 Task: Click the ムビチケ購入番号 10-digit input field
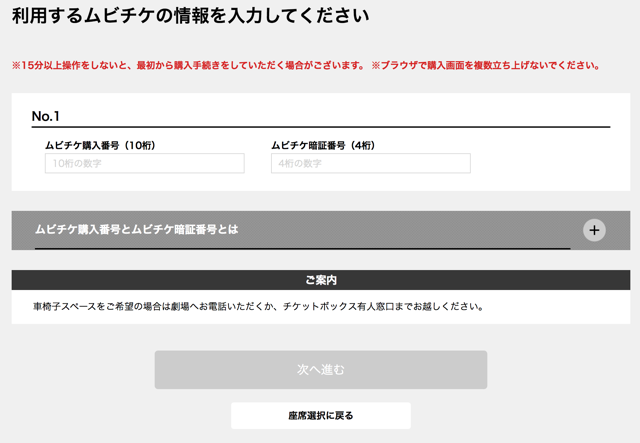click(x=144, y=163)
